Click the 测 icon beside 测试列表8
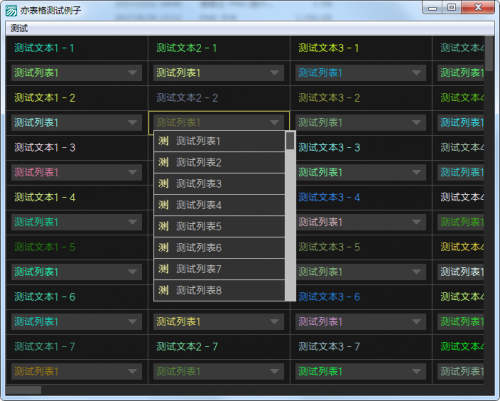The height and width of the screenshot is (401, 500). 163,290
